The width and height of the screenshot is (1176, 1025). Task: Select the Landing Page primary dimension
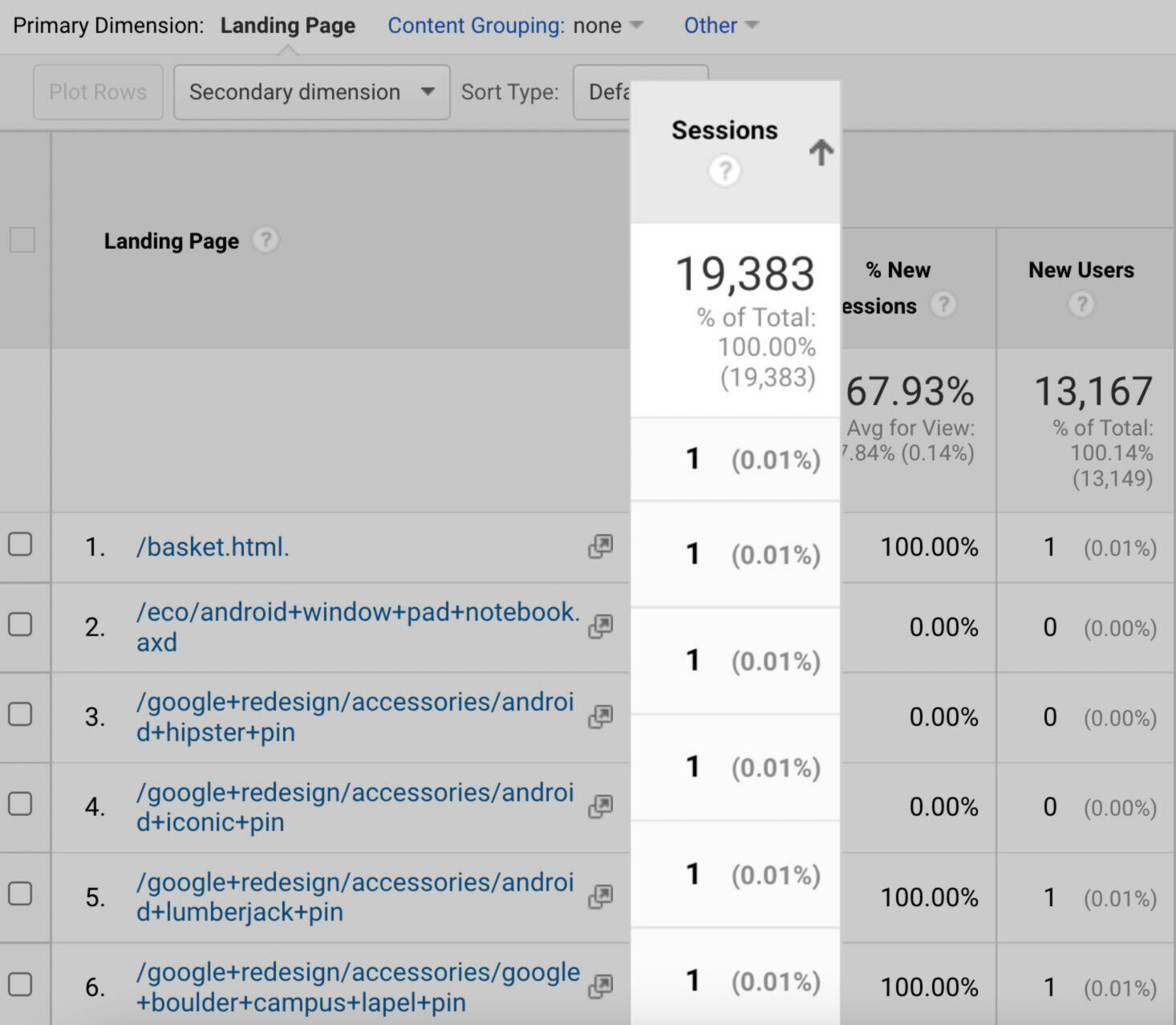(288, 25)
